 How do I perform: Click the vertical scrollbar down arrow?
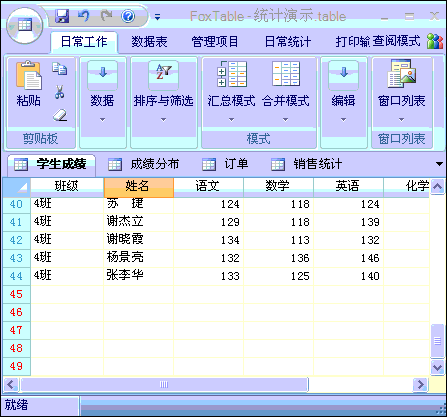(x=437, y=367)
